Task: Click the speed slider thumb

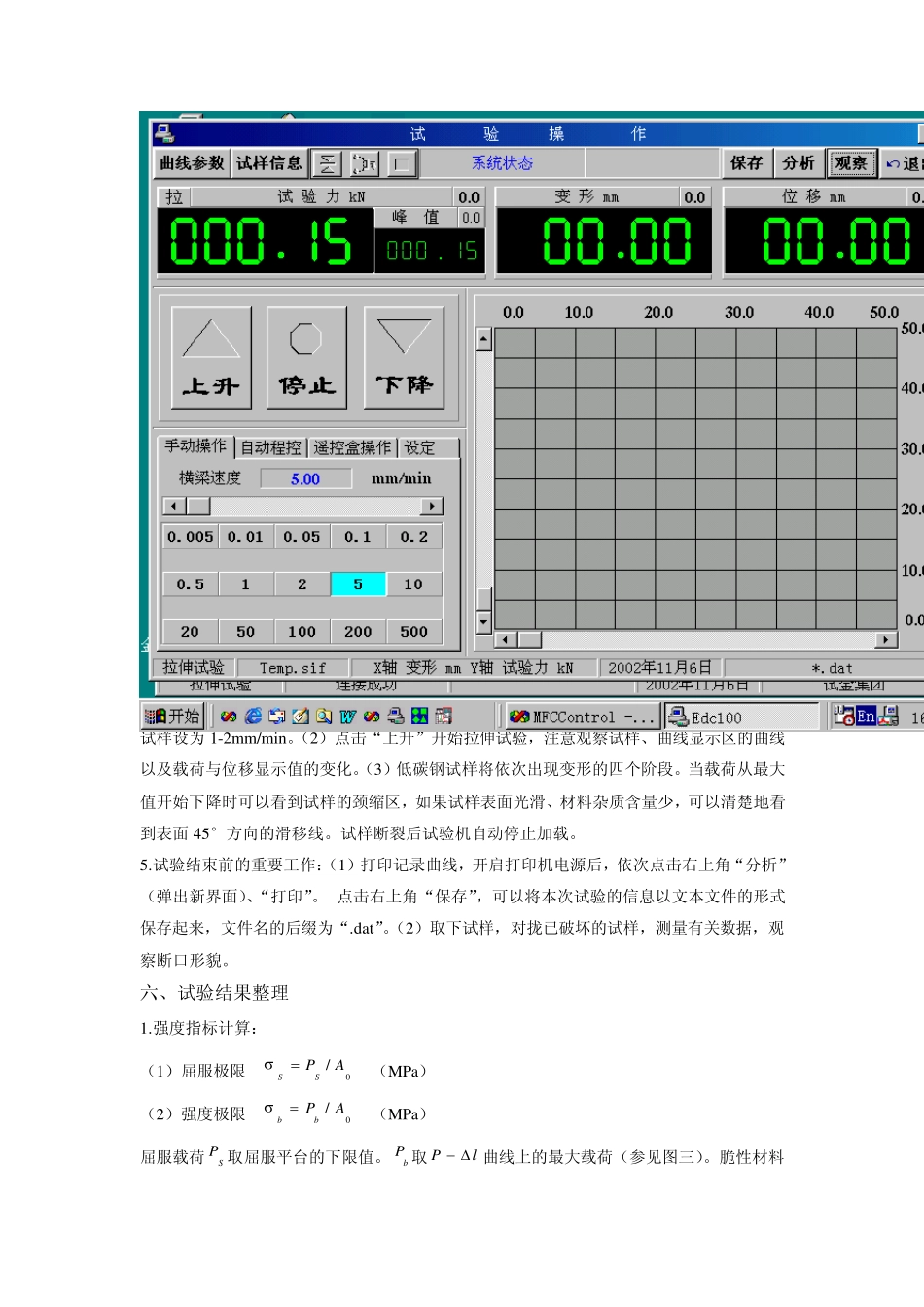Action: 198,507
